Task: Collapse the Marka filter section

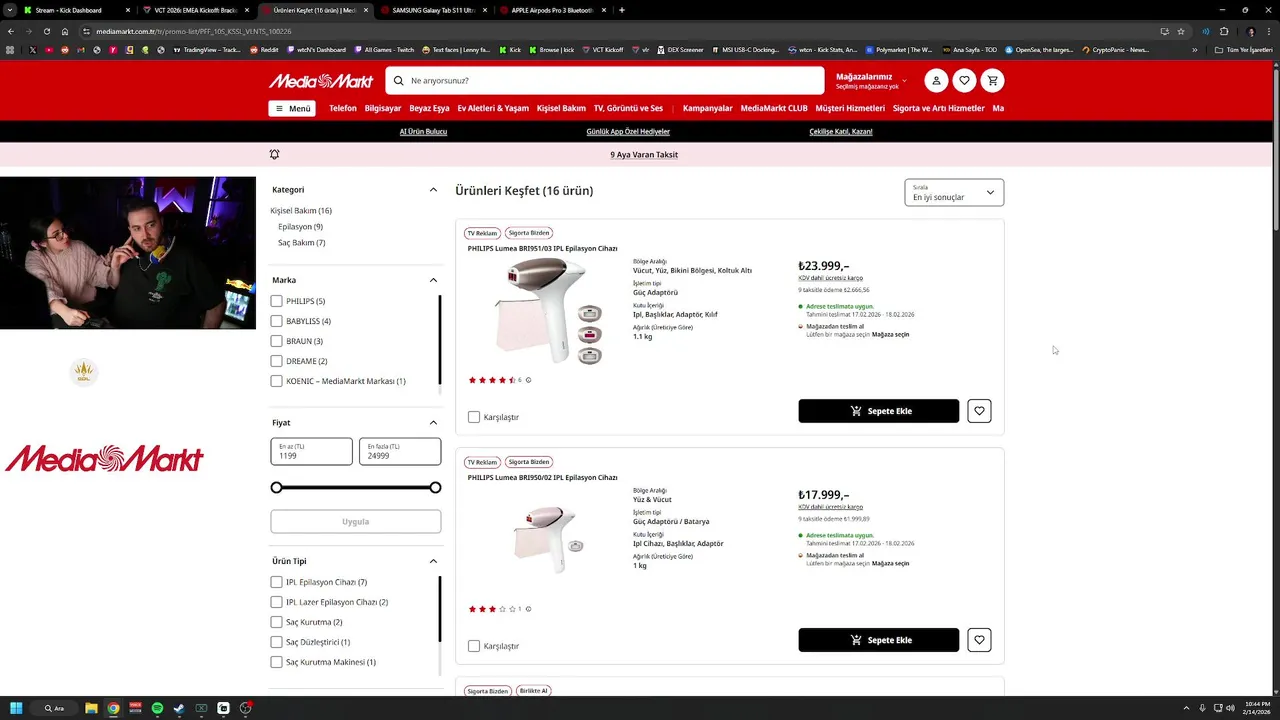Action: 433,280
